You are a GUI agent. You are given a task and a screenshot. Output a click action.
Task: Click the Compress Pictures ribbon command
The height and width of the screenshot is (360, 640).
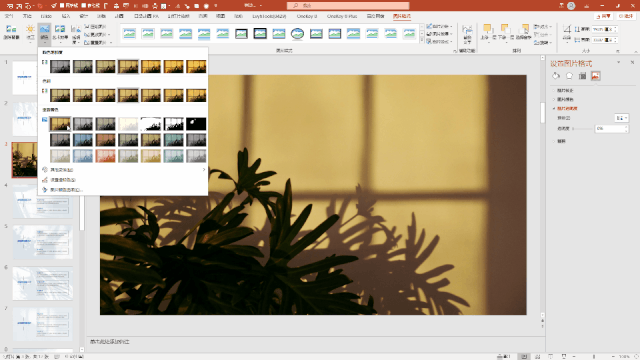[x=96, y=27]
